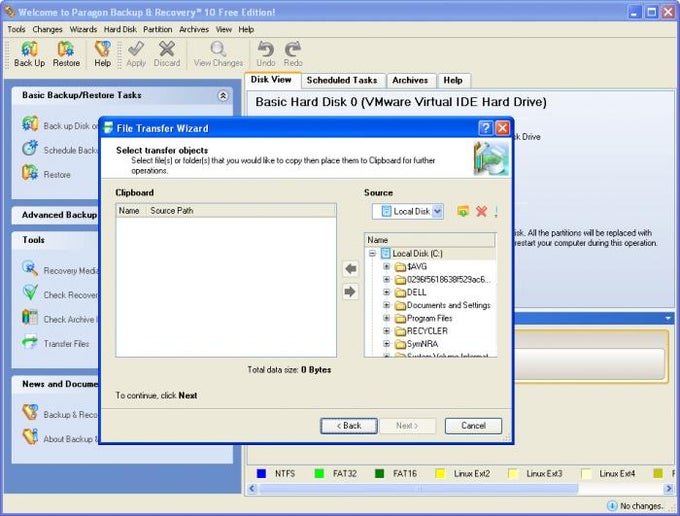Image resolution: width=680 pixels, height=516 pixels.
Task: Click the Source Path column header
Action: tap(242, 211)
